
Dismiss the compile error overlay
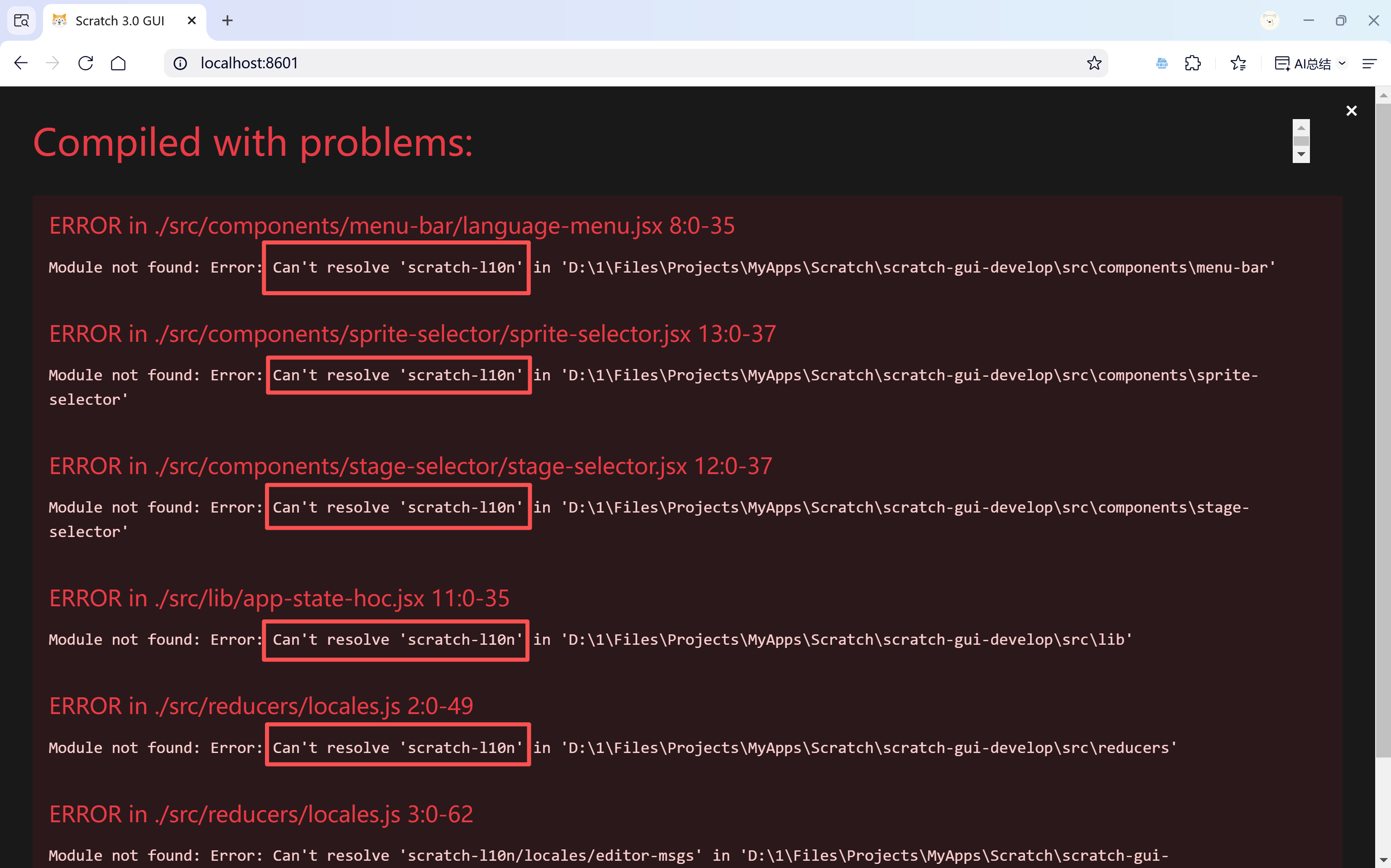coord(1352,111)
